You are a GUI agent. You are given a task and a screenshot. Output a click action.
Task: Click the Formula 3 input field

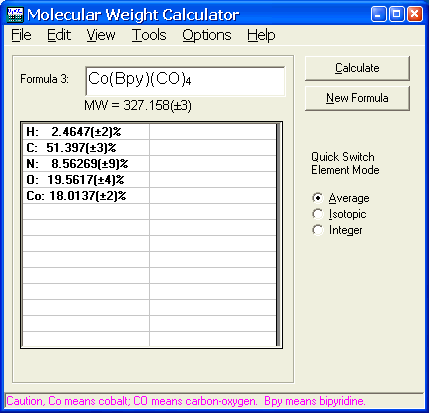pos(185,81)
